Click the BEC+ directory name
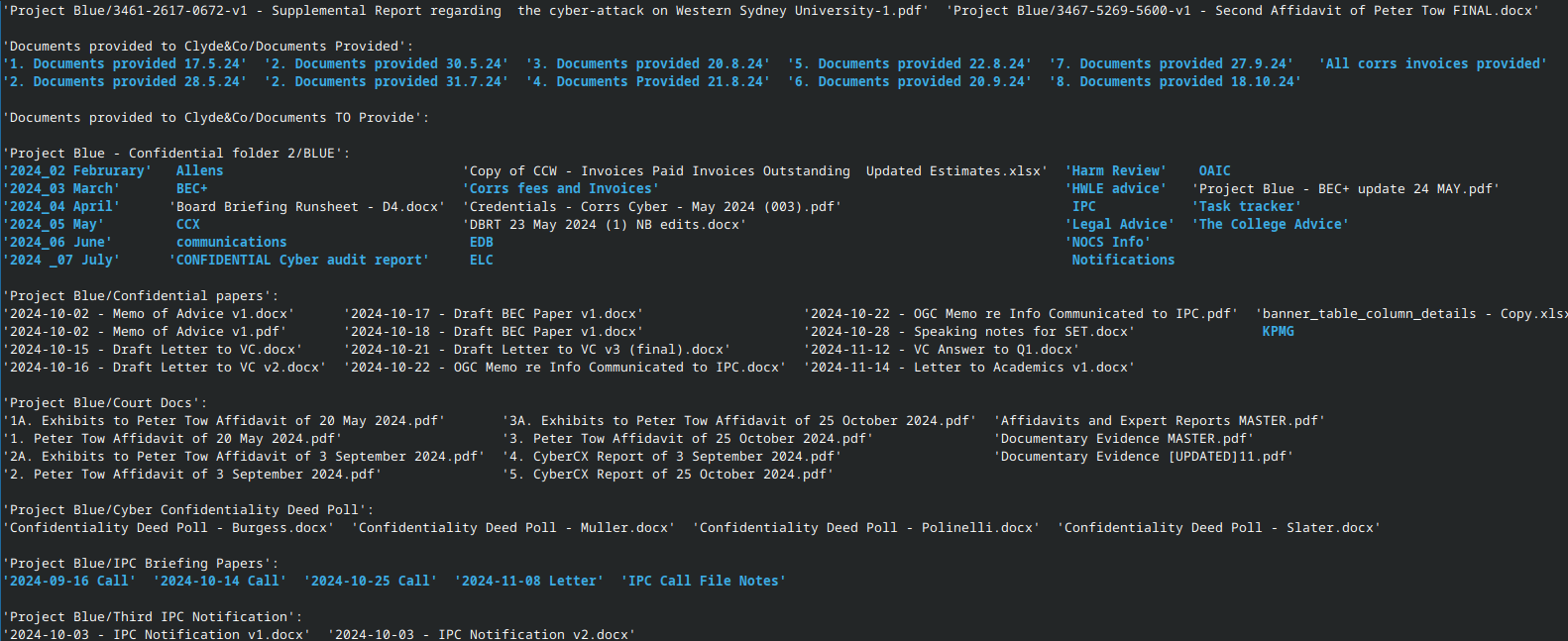This screenshot has width=1568, height=641. tap(192, 188)
